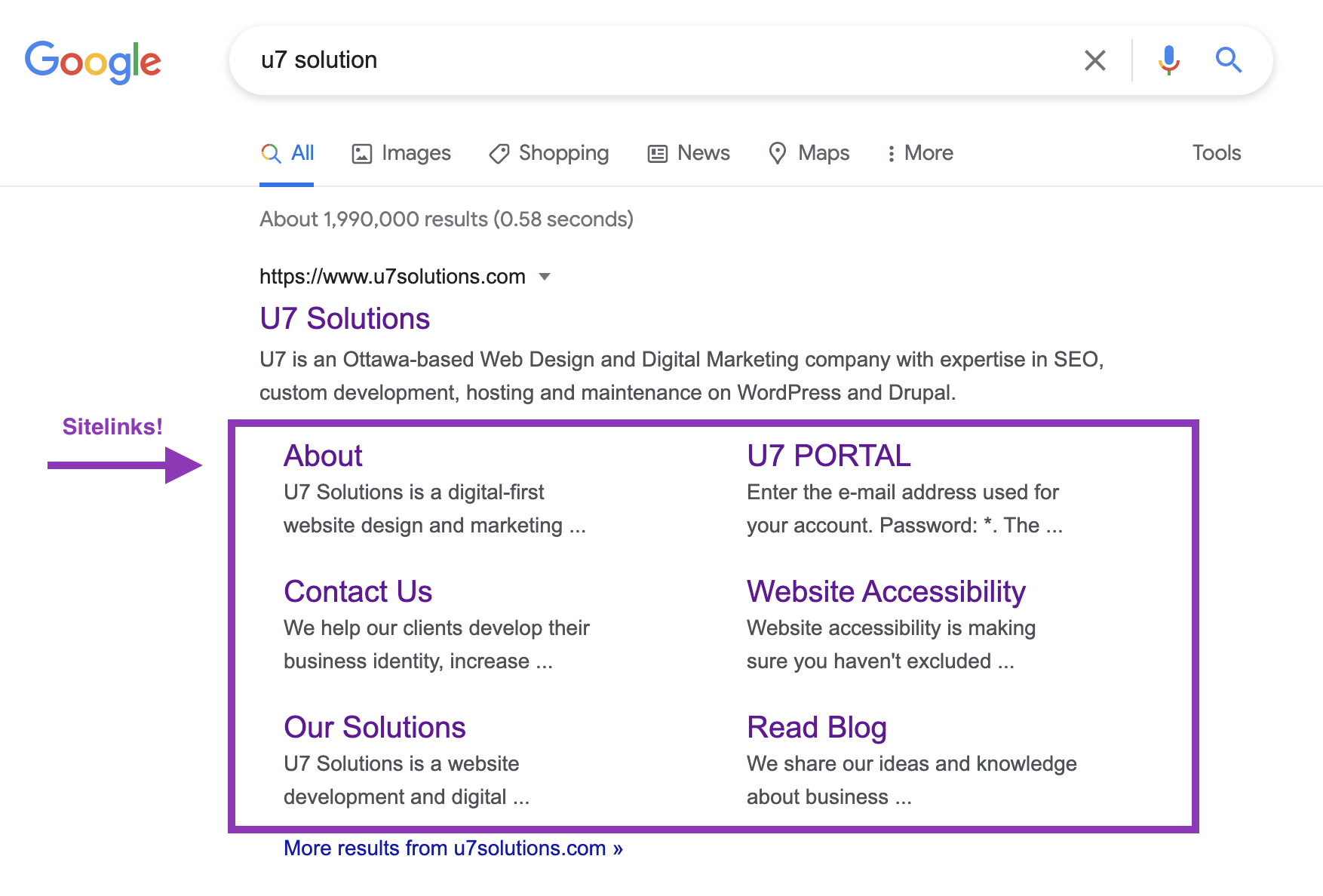This screenshot has height=896, width=1323.
Task: Switch to the Shopping tab
Action: tap(549, 153)
